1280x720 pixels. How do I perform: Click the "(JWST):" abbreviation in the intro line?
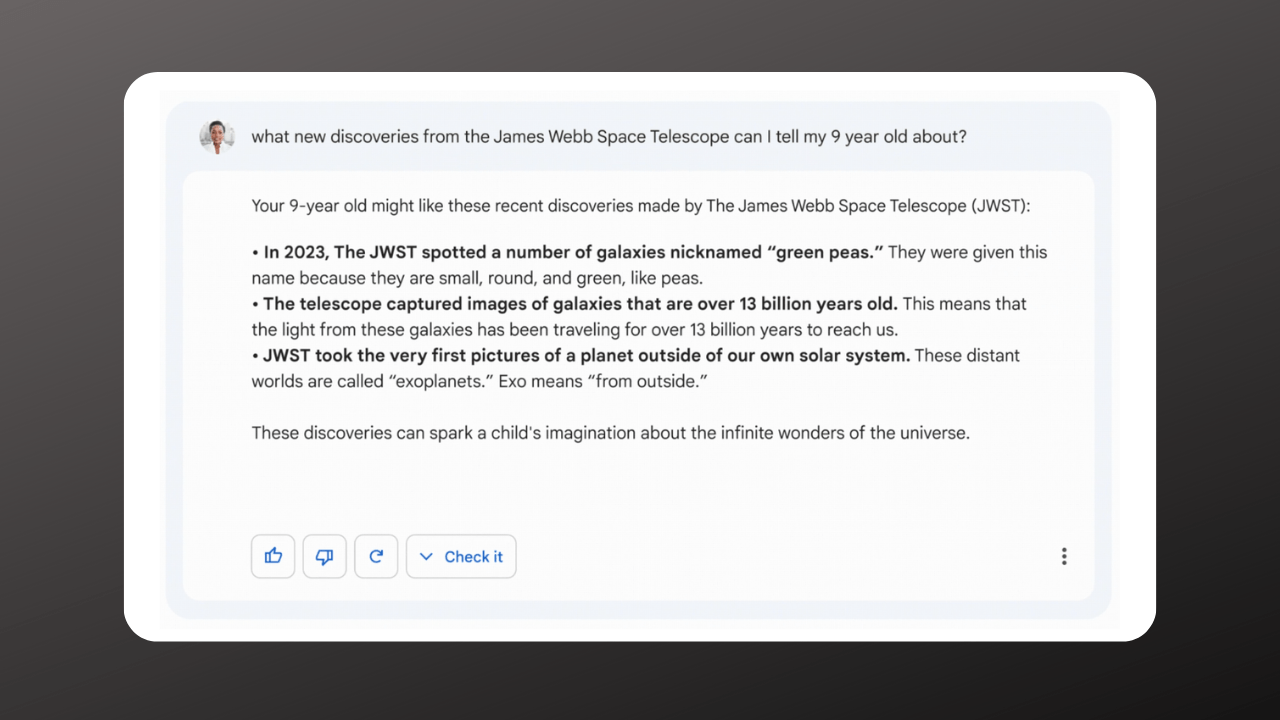click(999, 206)
